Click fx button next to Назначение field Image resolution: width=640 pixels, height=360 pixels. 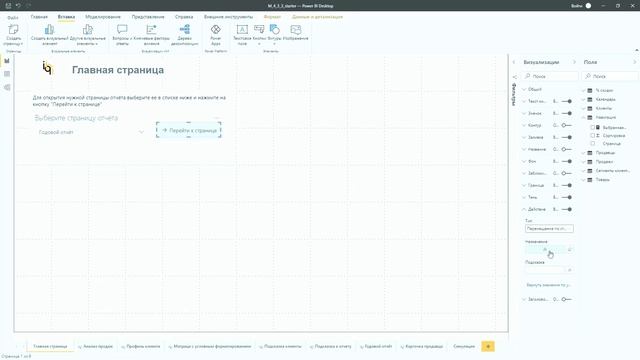[570, 249]
